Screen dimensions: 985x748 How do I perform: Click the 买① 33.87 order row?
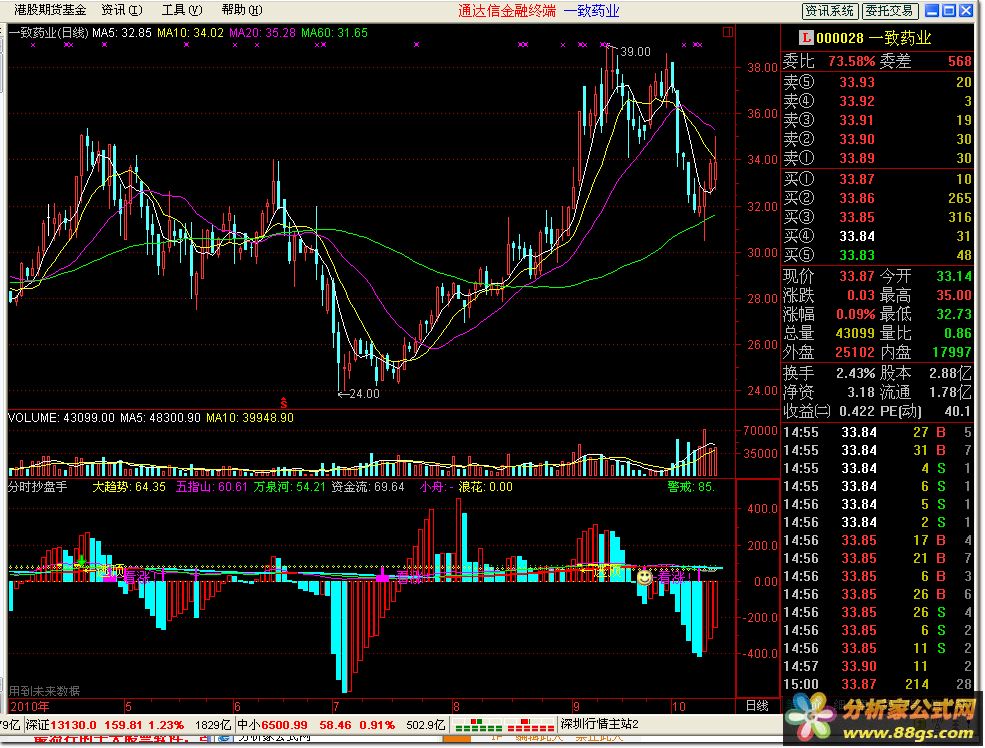pos(878,180)
